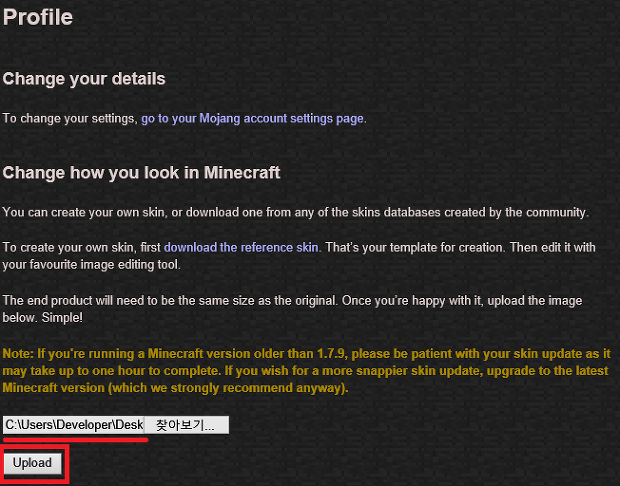The height and width of the screenshot is (486, 620).
Task: Click the text 'To change your settings,'
Action: coord(70,119)
